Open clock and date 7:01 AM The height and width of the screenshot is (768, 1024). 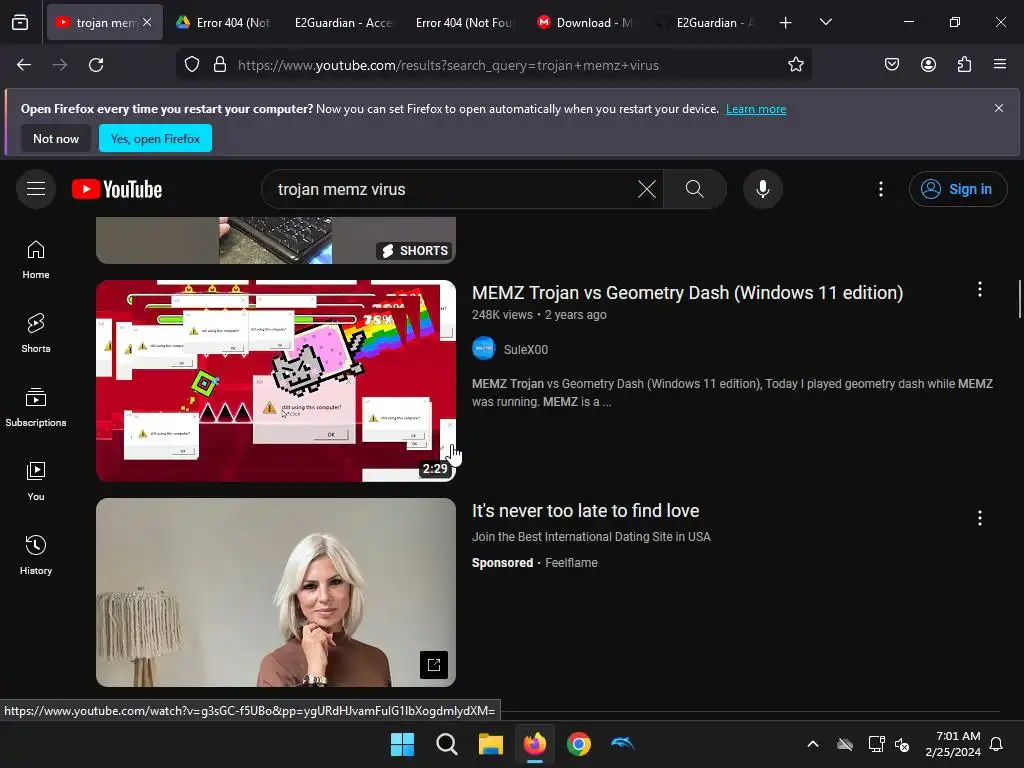coord(953,744)
